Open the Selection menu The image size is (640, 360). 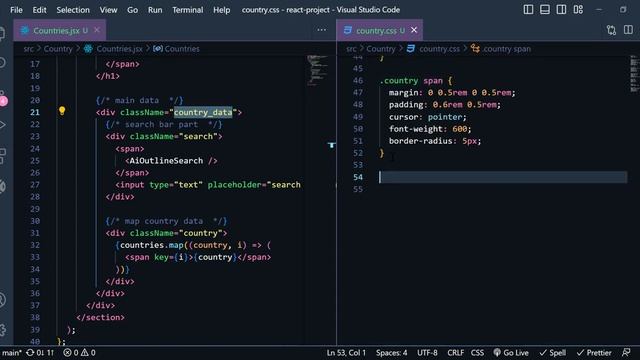[x=73, y=10]
